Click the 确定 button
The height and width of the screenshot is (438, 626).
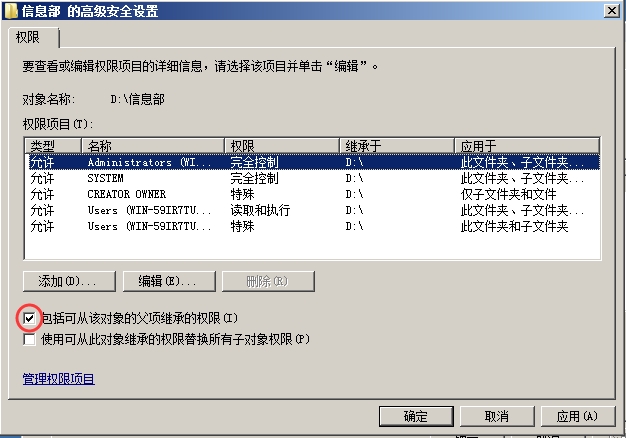click(x=416, y=416)
